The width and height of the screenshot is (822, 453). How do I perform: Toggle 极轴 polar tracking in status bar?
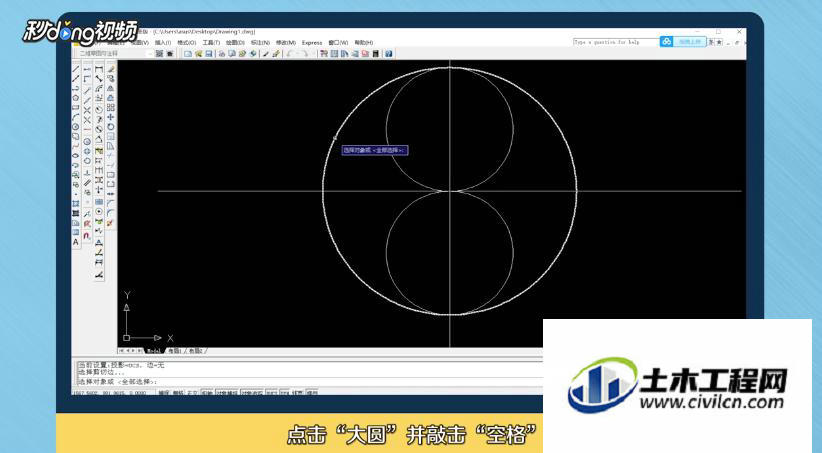pos(207,392)
